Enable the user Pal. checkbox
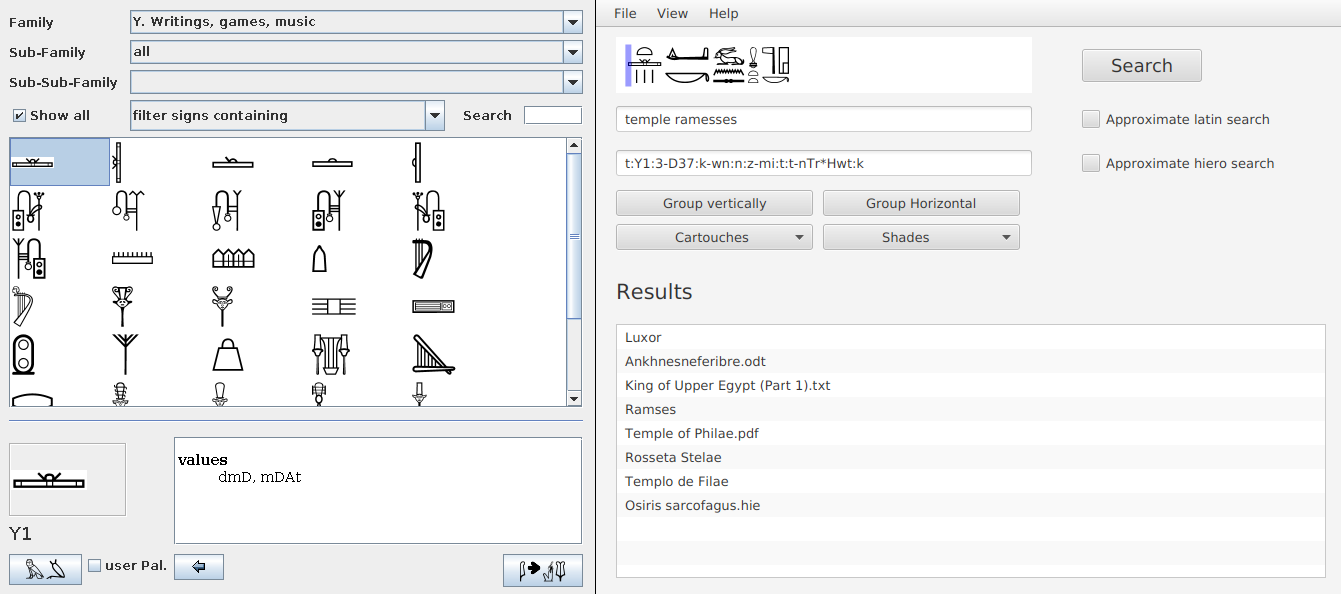This screenshot has width=1341, height=594. (95, 566)
